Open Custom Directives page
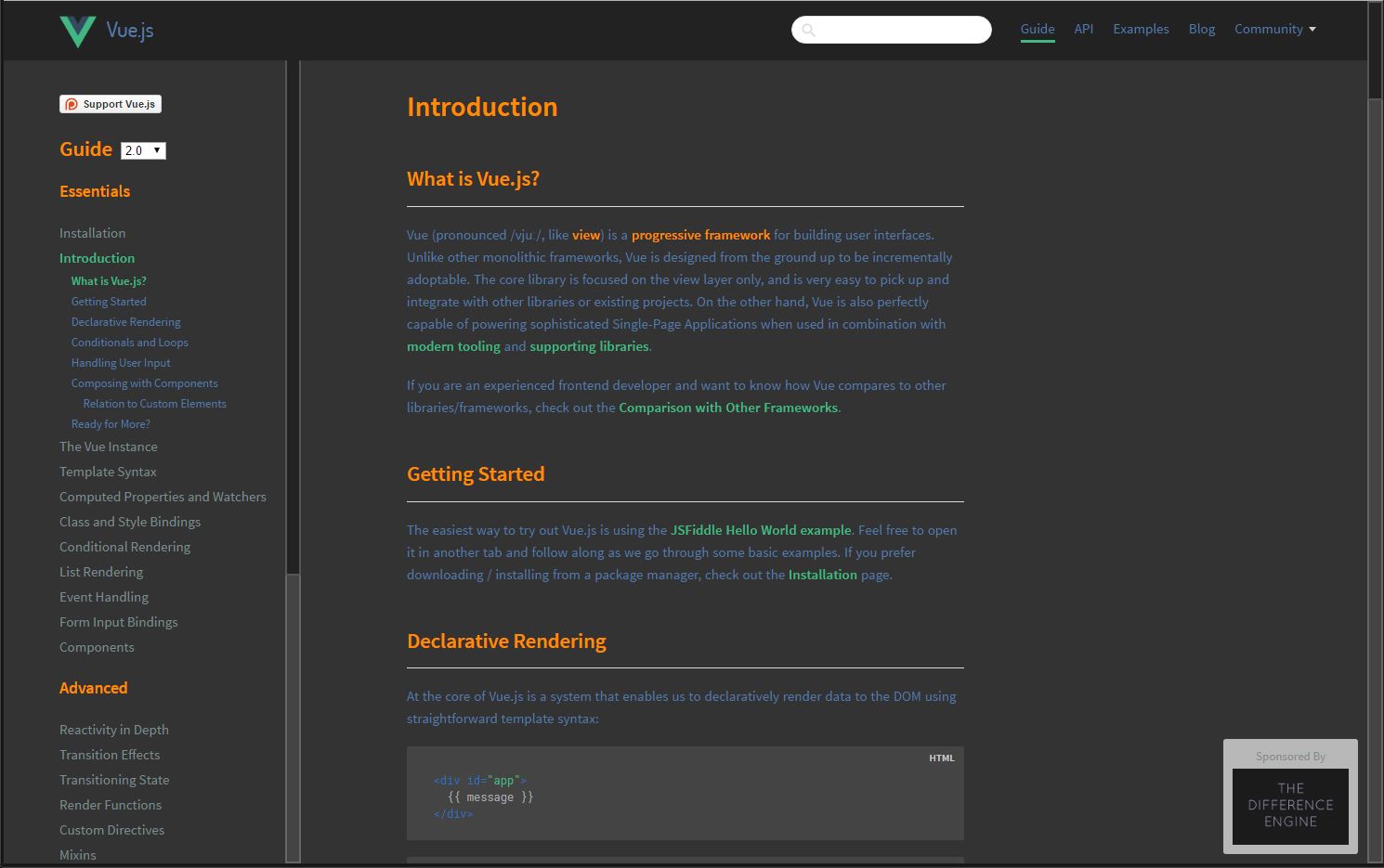 click(x=111, y=830)
